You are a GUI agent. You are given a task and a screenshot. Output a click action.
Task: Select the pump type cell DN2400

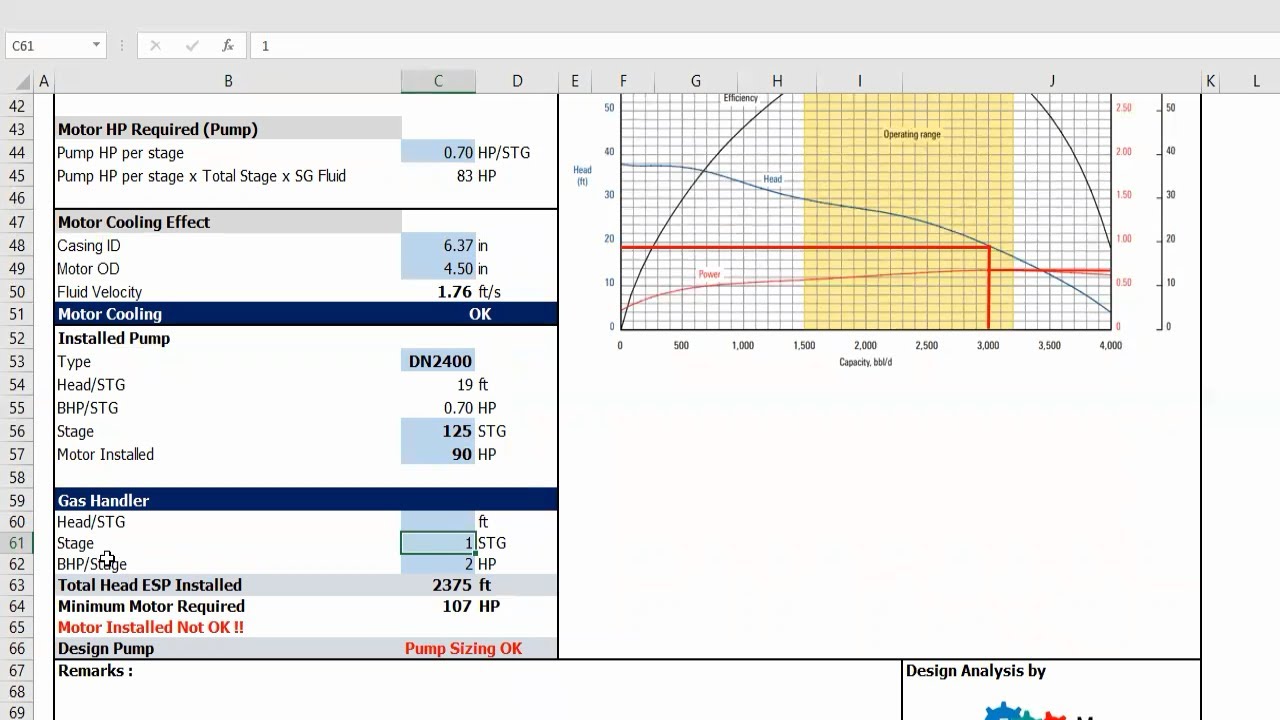(x=438, y=361)
